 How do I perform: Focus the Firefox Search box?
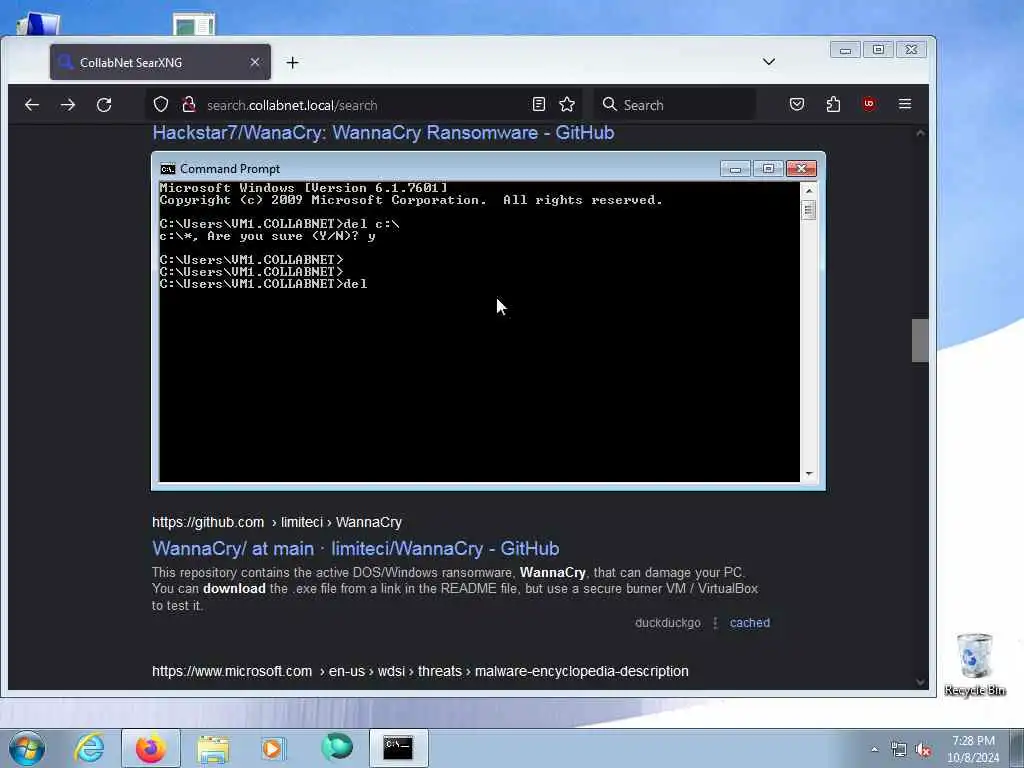pyautogui.click(x=675, y=104)
